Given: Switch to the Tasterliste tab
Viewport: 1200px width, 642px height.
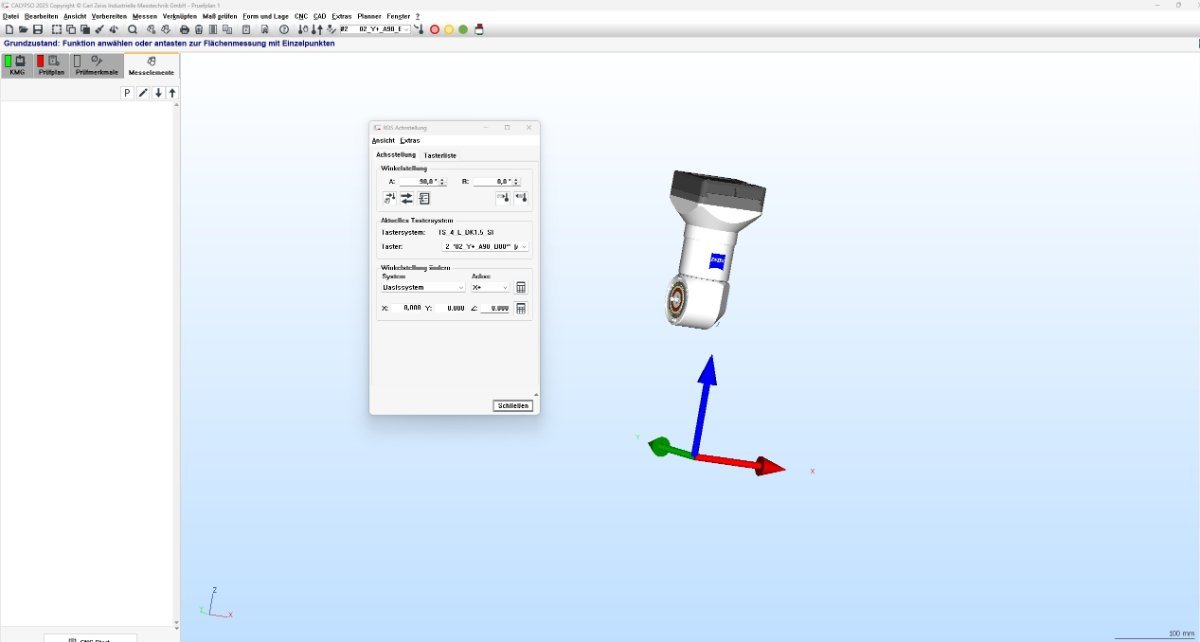Looking at the screenshot, I should [440, 156].
